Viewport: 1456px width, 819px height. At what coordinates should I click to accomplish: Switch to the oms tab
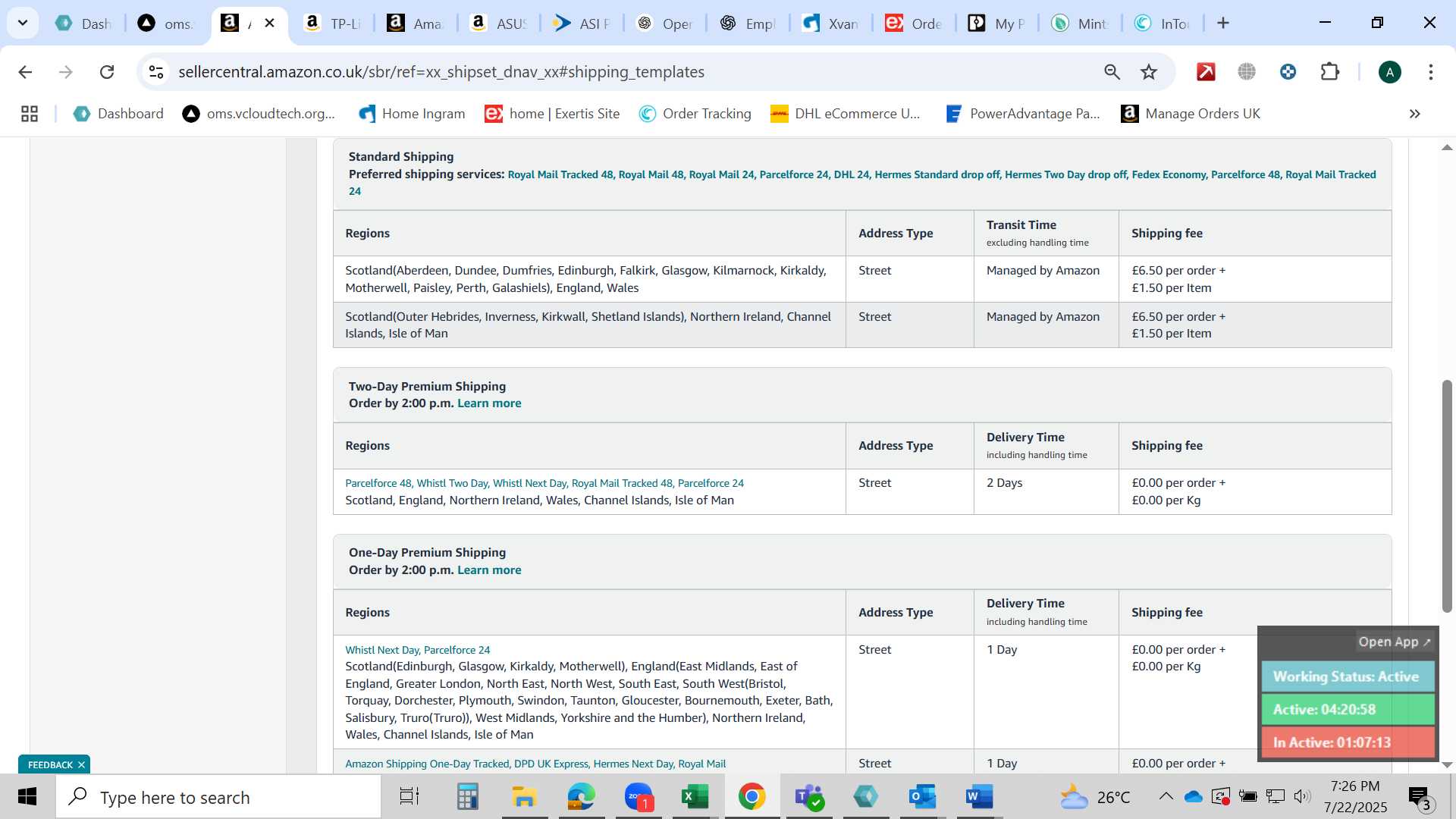[x=167, y=24]
